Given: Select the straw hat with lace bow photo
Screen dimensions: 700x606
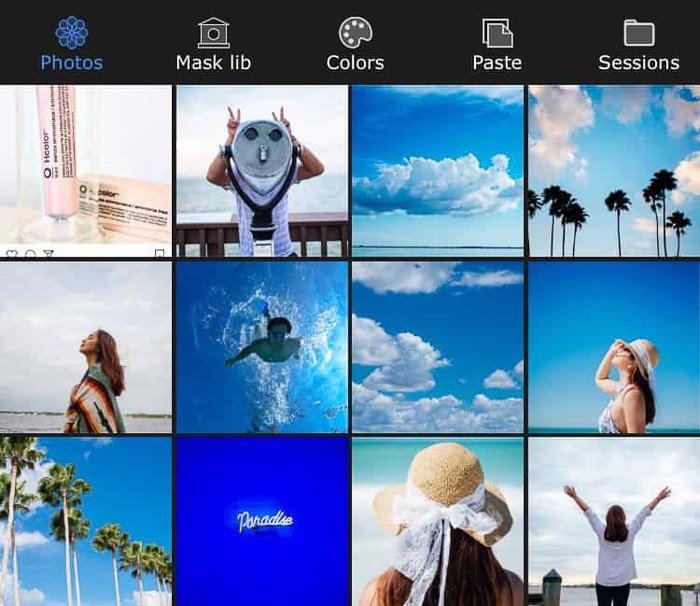Looking at the screenshot, I should (x=437, y=521).
